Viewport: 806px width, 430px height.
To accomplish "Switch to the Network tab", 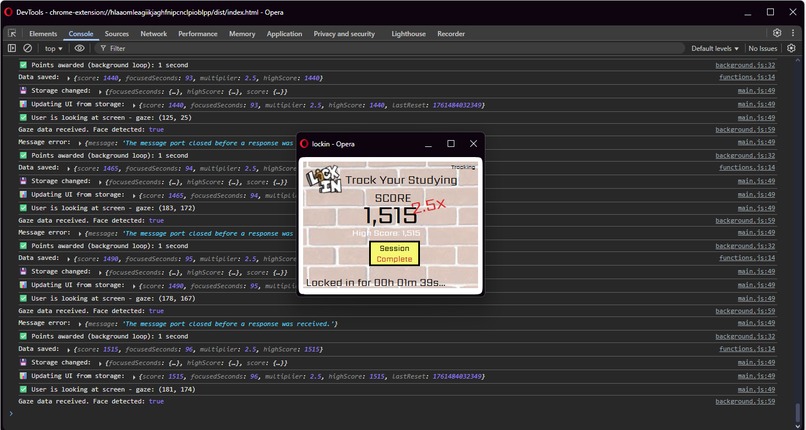I will pyautogui.click(x=154, y=33).
